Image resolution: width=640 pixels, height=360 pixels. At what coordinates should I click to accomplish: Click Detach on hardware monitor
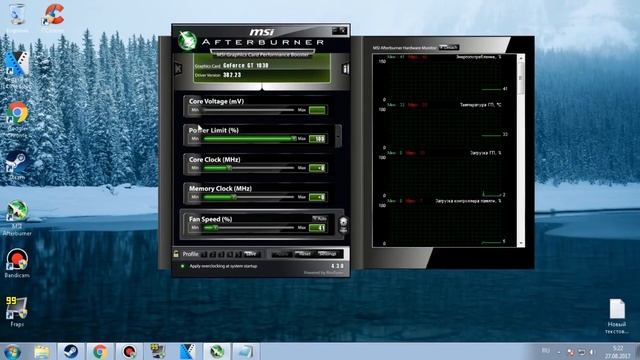[x=449, y=47]
